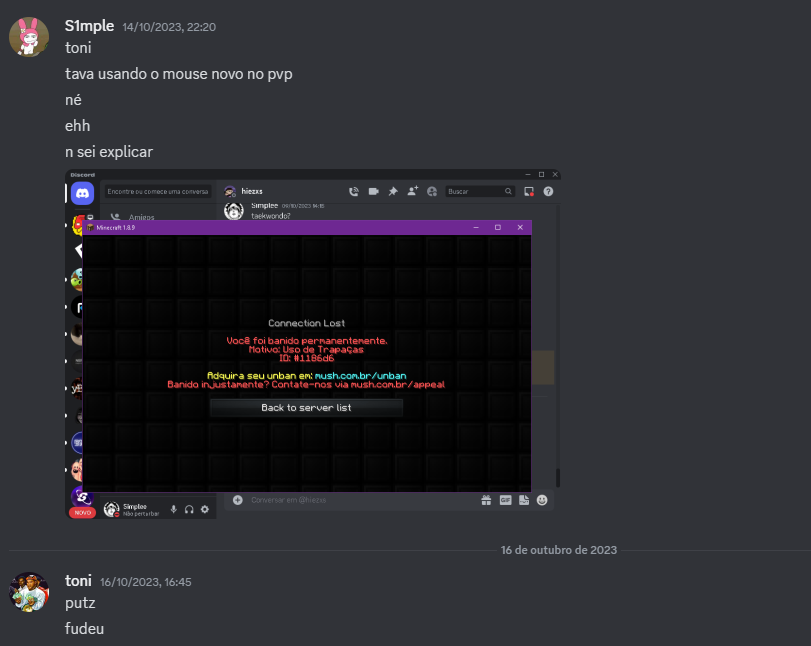Click the 'putz' message
The height and width of the screenshot is (646, 811).
[80, 603]
